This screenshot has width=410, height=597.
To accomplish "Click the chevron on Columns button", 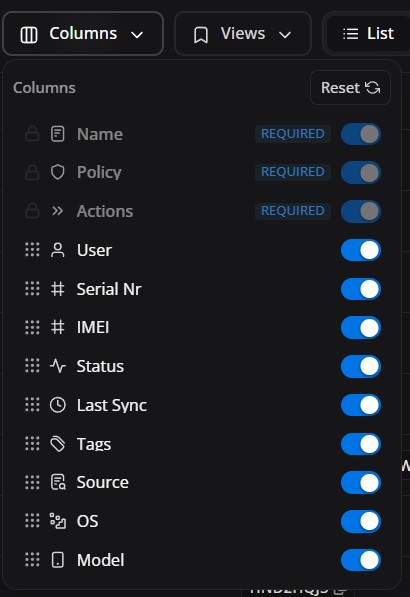I will [137, 35].
